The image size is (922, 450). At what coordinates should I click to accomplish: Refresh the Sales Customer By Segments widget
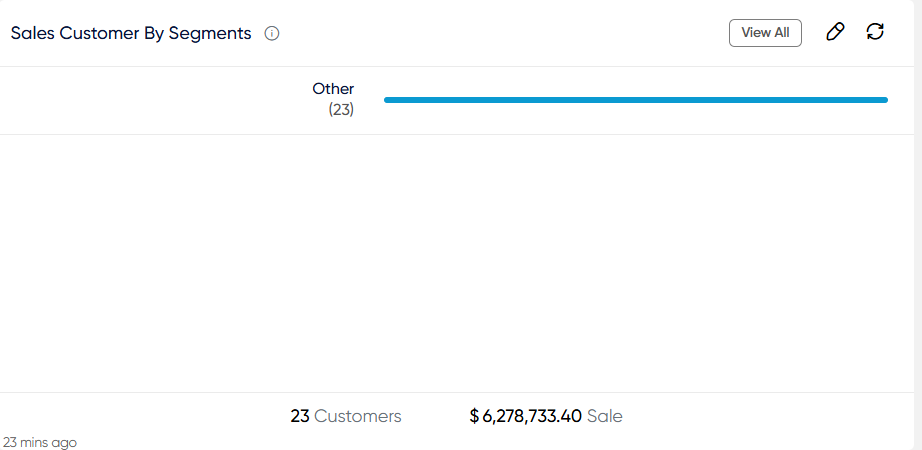coord(875,31)
